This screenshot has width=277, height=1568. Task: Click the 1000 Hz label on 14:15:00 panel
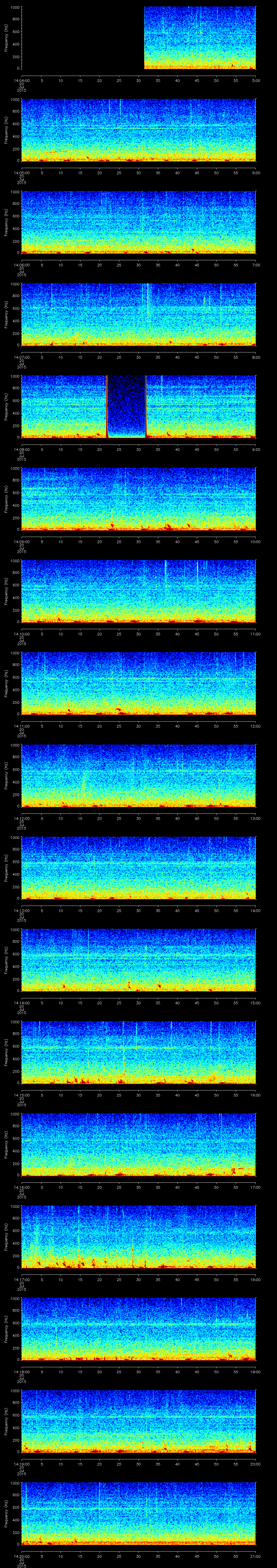click(15, 1022)
